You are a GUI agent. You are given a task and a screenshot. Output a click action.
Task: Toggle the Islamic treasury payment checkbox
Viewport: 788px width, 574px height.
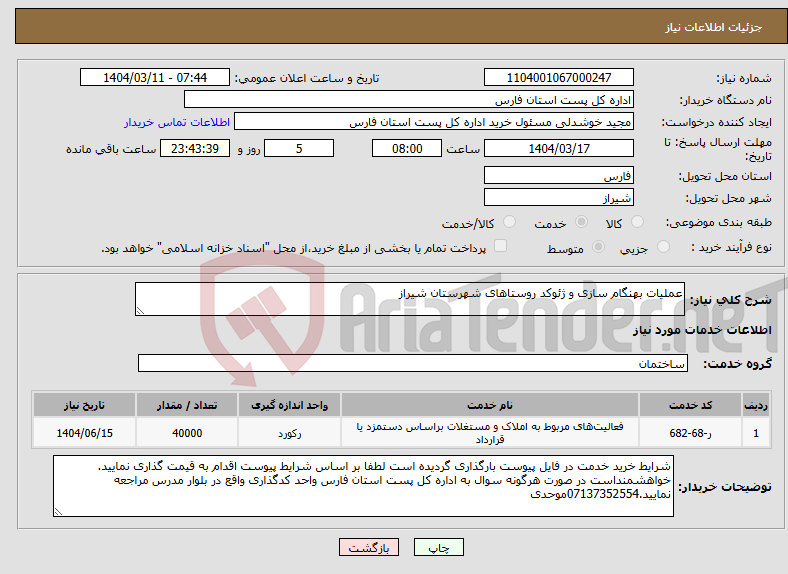tap(500, 246)
